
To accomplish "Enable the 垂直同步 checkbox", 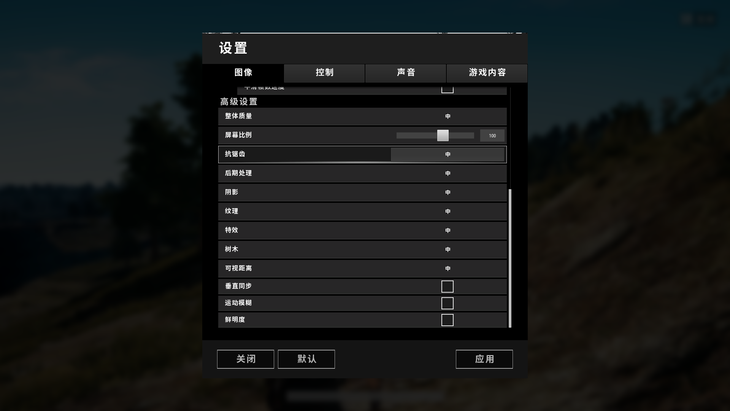I will pyautogui.click(x=447, y=287).
